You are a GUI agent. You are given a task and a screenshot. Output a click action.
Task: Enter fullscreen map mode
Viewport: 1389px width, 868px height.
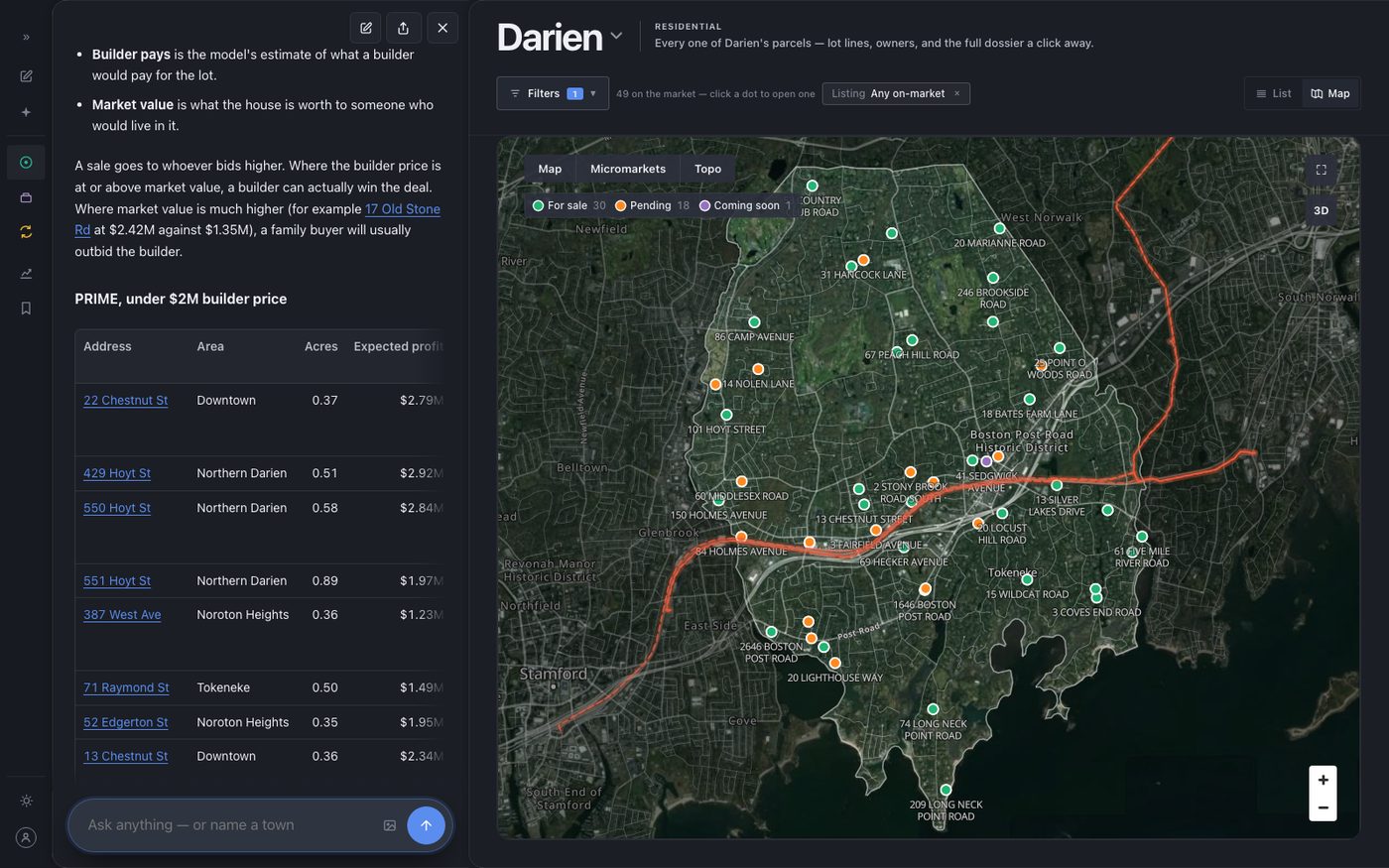(x=1322, y=170)
